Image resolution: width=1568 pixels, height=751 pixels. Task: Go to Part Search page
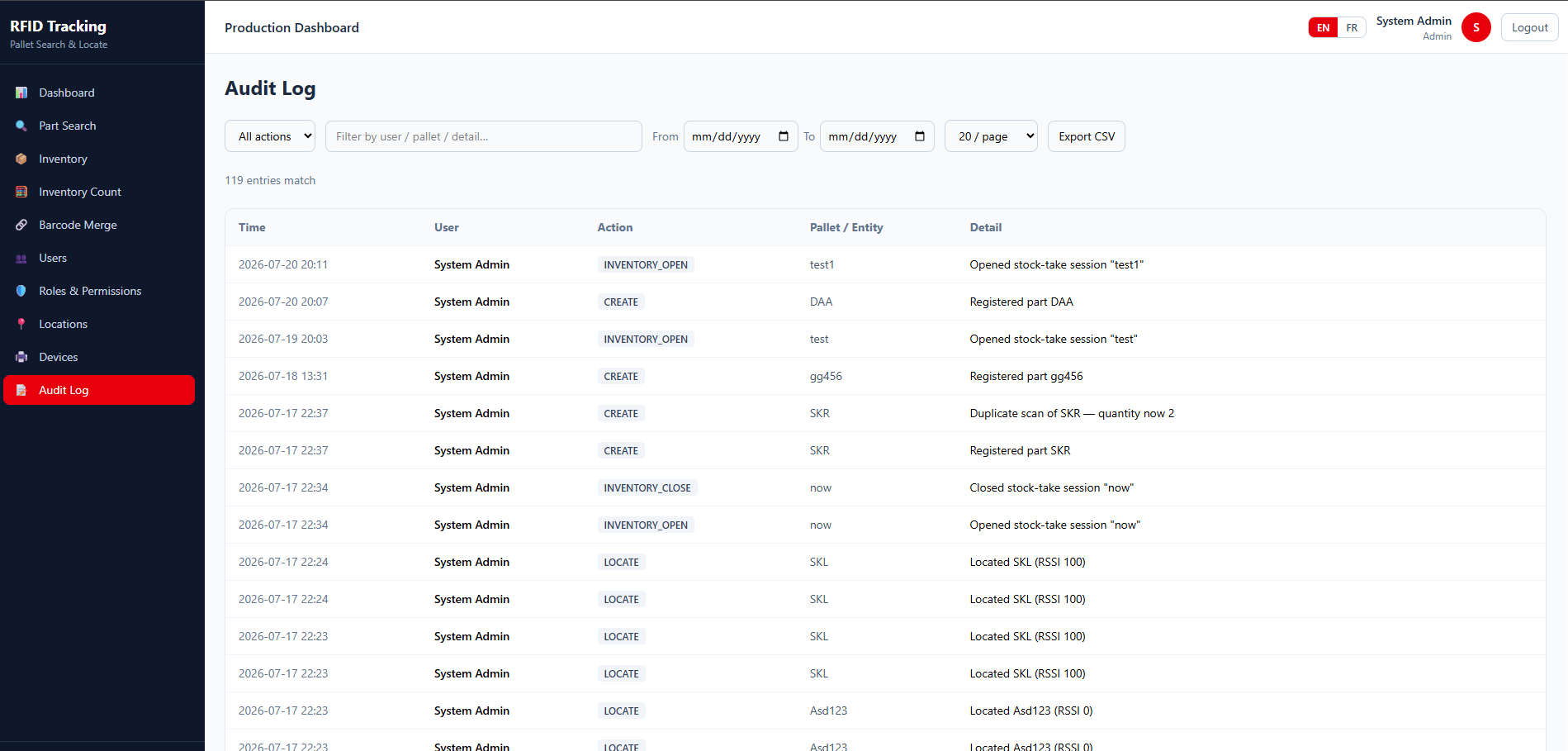tap(99, 126)
